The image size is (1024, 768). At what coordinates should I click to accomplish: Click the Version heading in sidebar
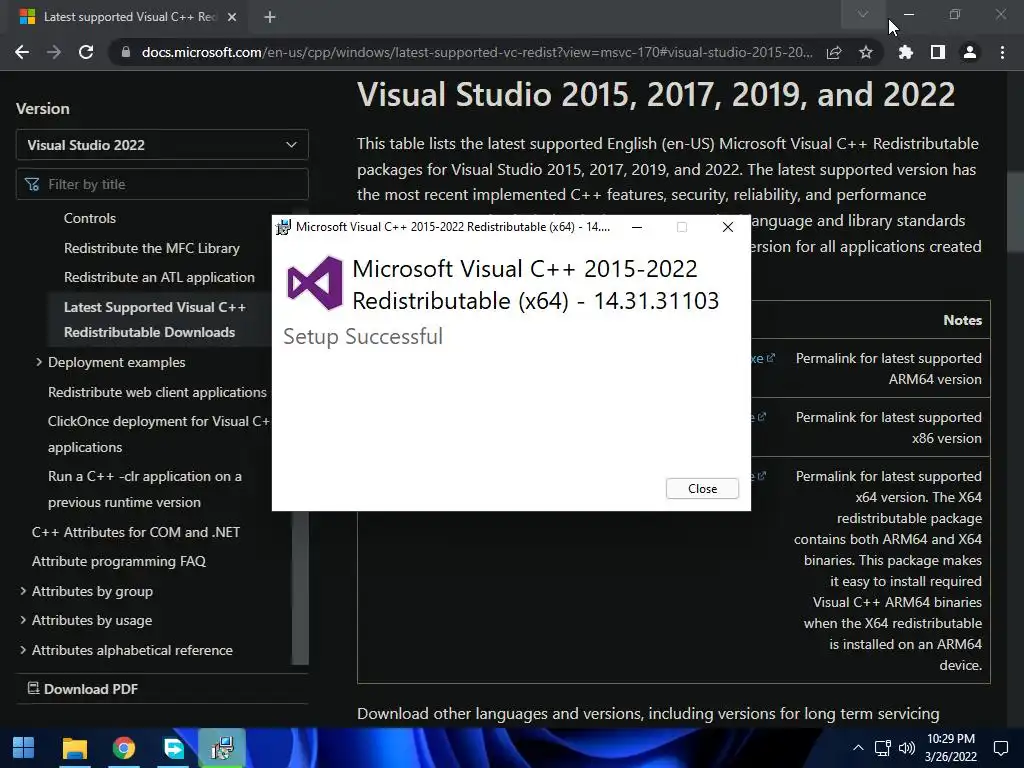[42, 108]
